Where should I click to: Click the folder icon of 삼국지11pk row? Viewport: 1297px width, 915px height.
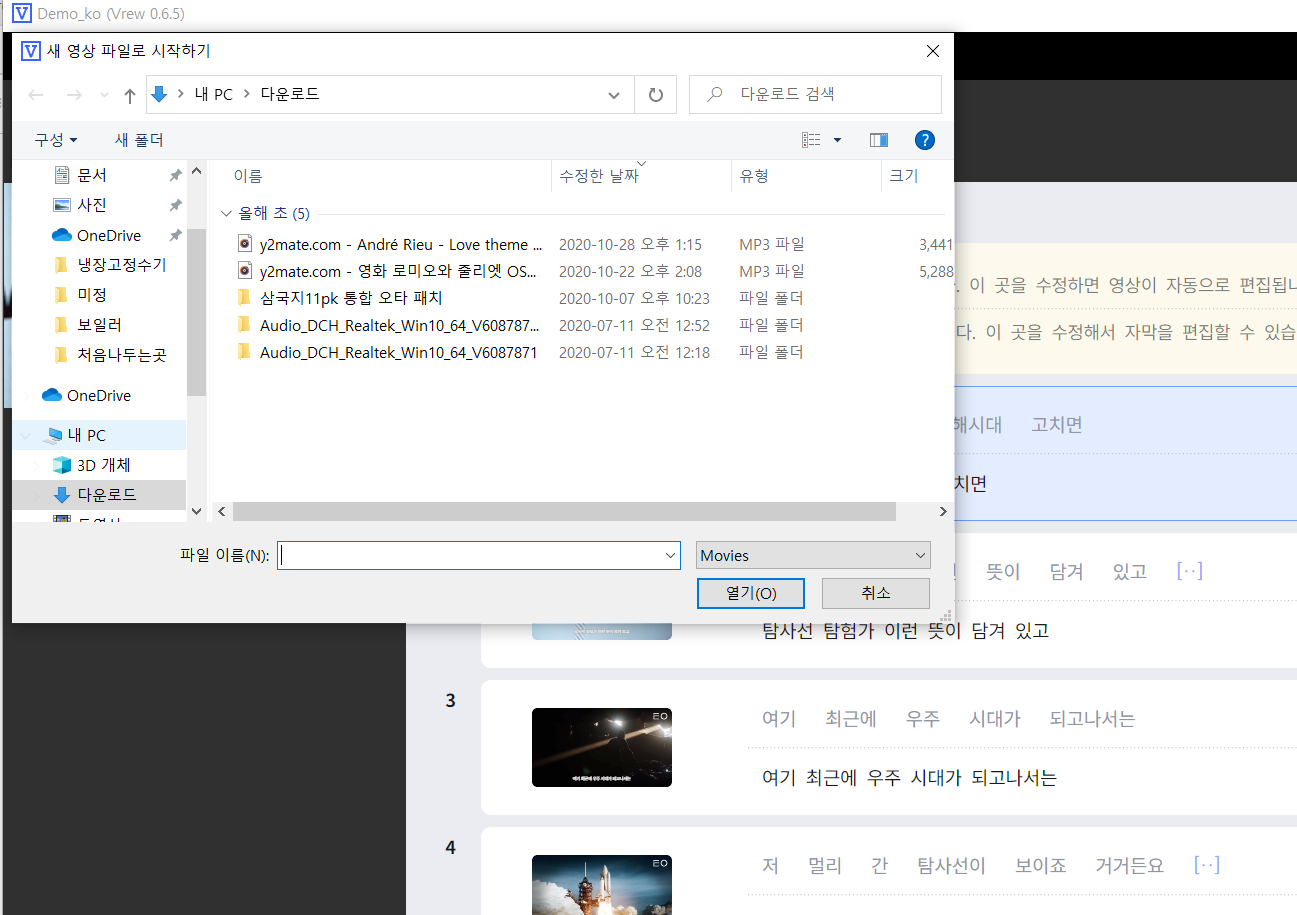[x=244, y=298]
